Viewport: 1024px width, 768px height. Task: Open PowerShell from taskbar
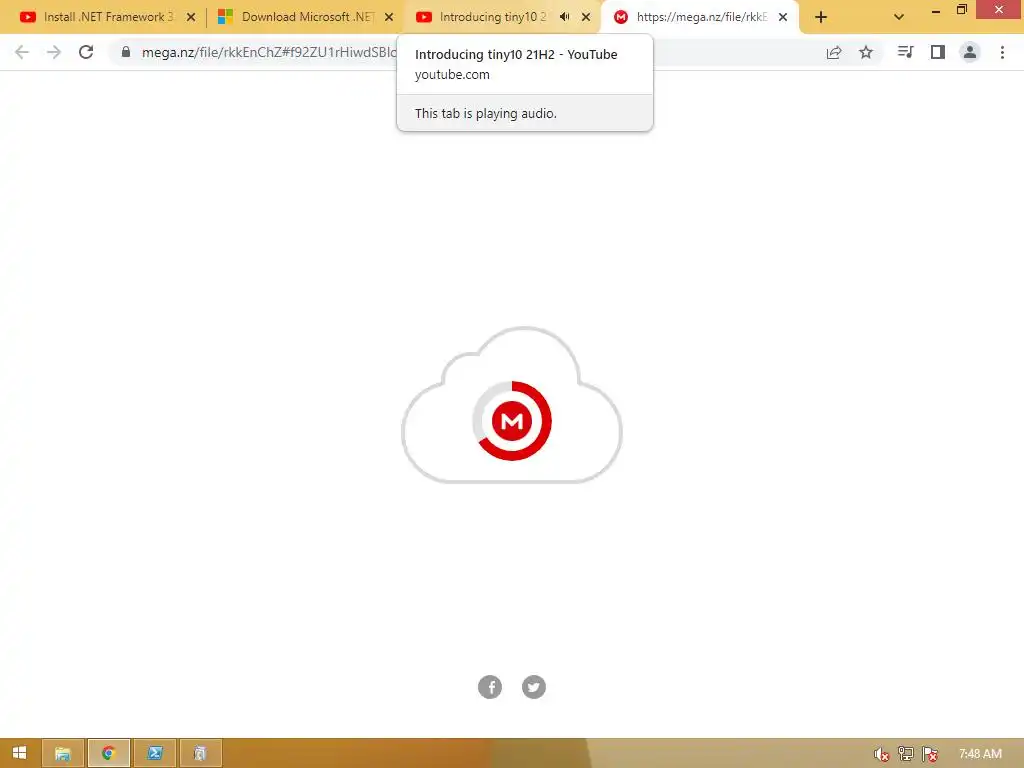(155, 753)
